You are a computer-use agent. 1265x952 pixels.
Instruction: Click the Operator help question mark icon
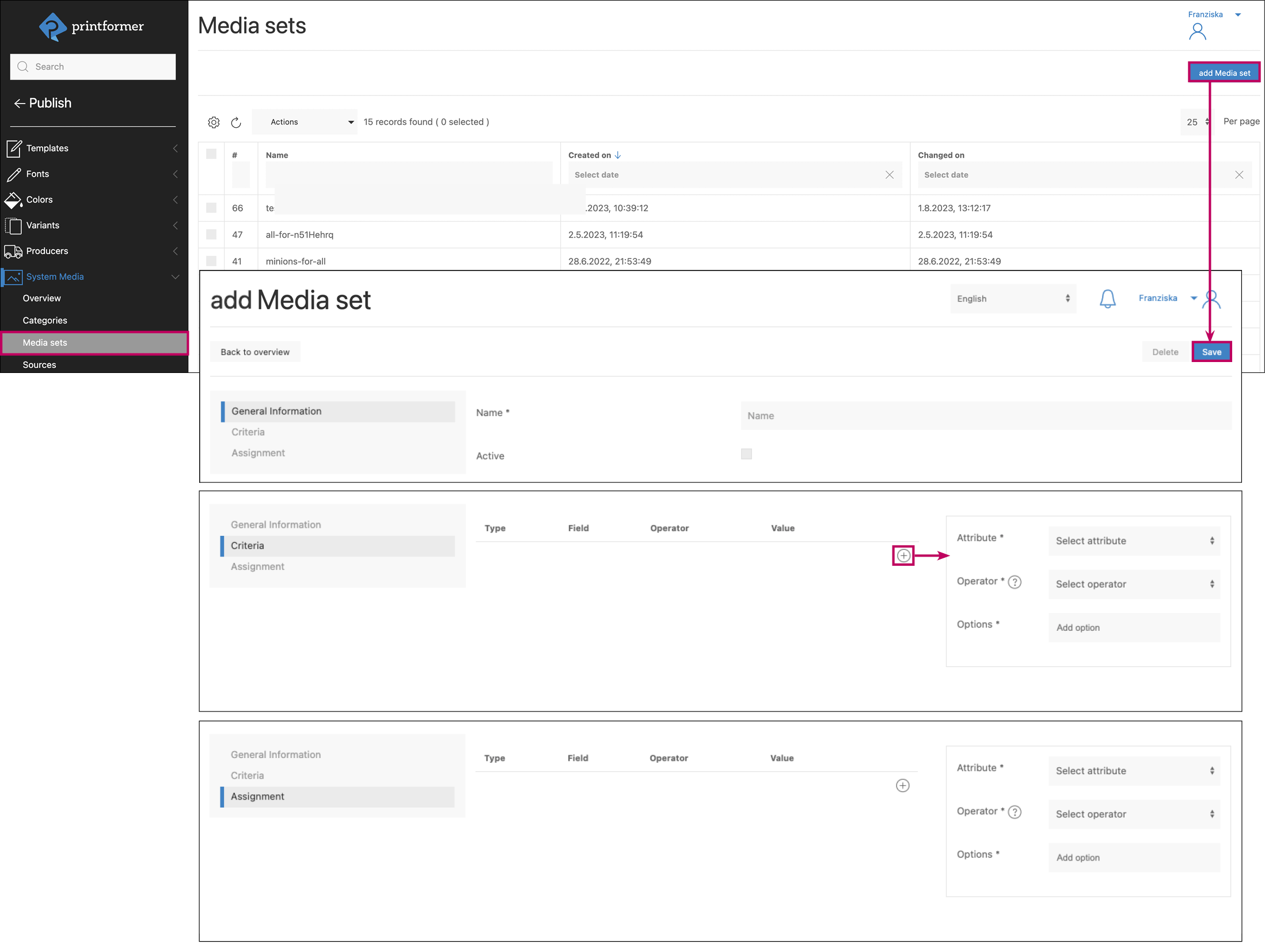pos(1015,582)
